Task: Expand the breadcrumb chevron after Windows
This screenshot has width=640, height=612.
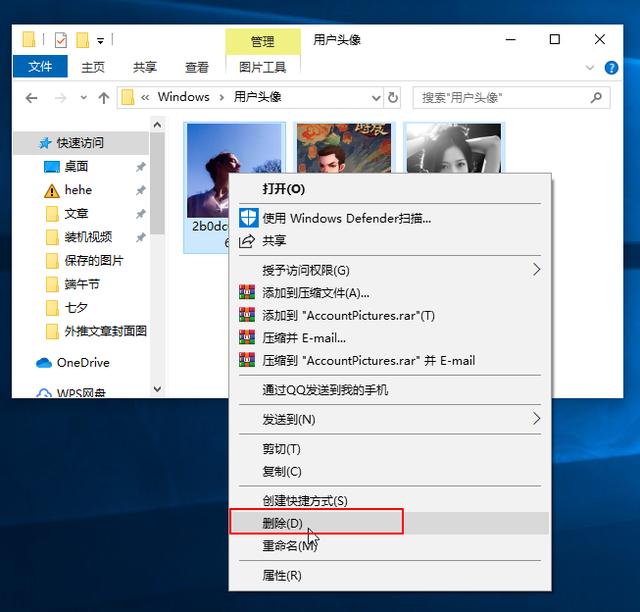Action: 222,97
